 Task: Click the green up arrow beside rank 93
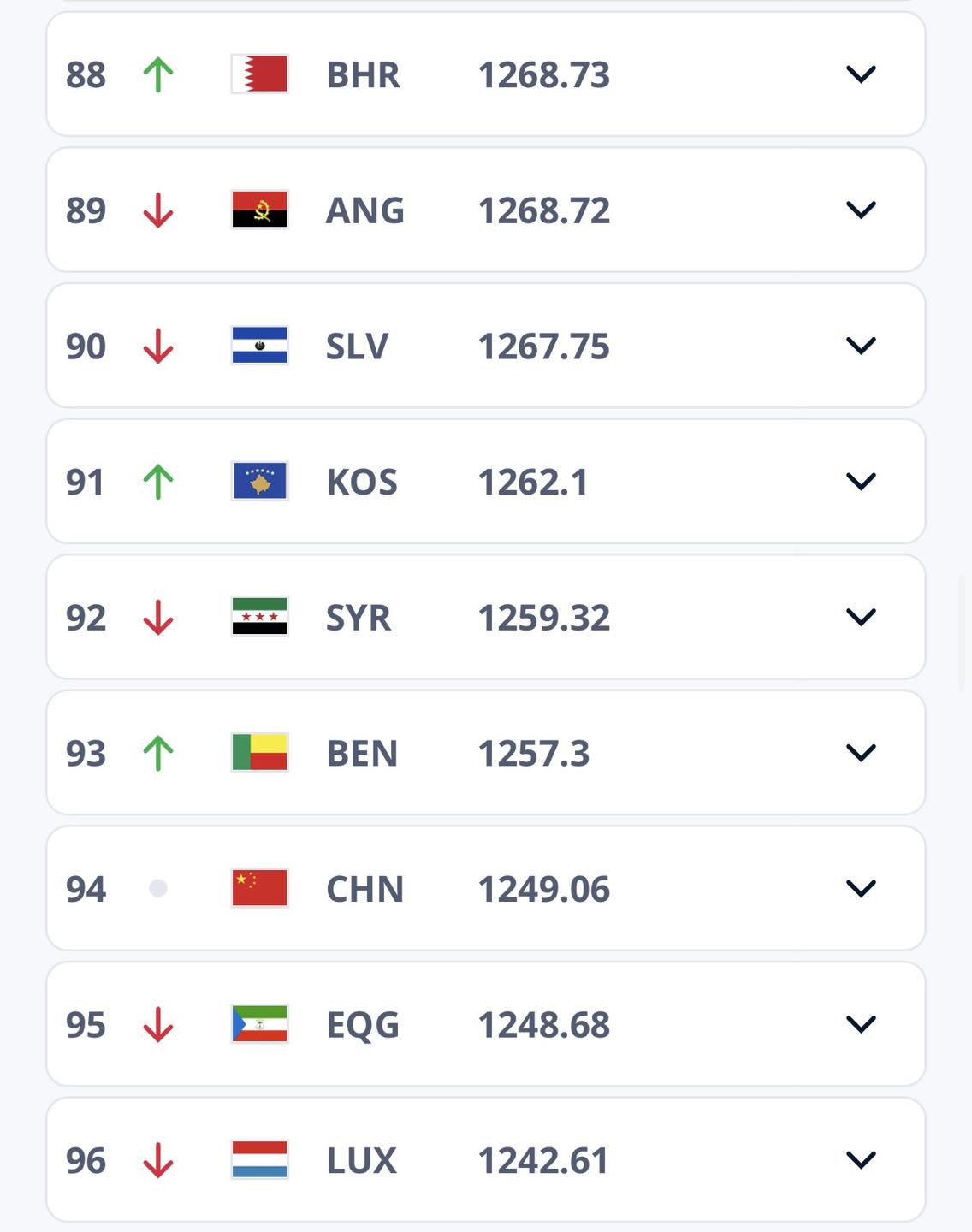pyautogui.click(x=158, y=753)
